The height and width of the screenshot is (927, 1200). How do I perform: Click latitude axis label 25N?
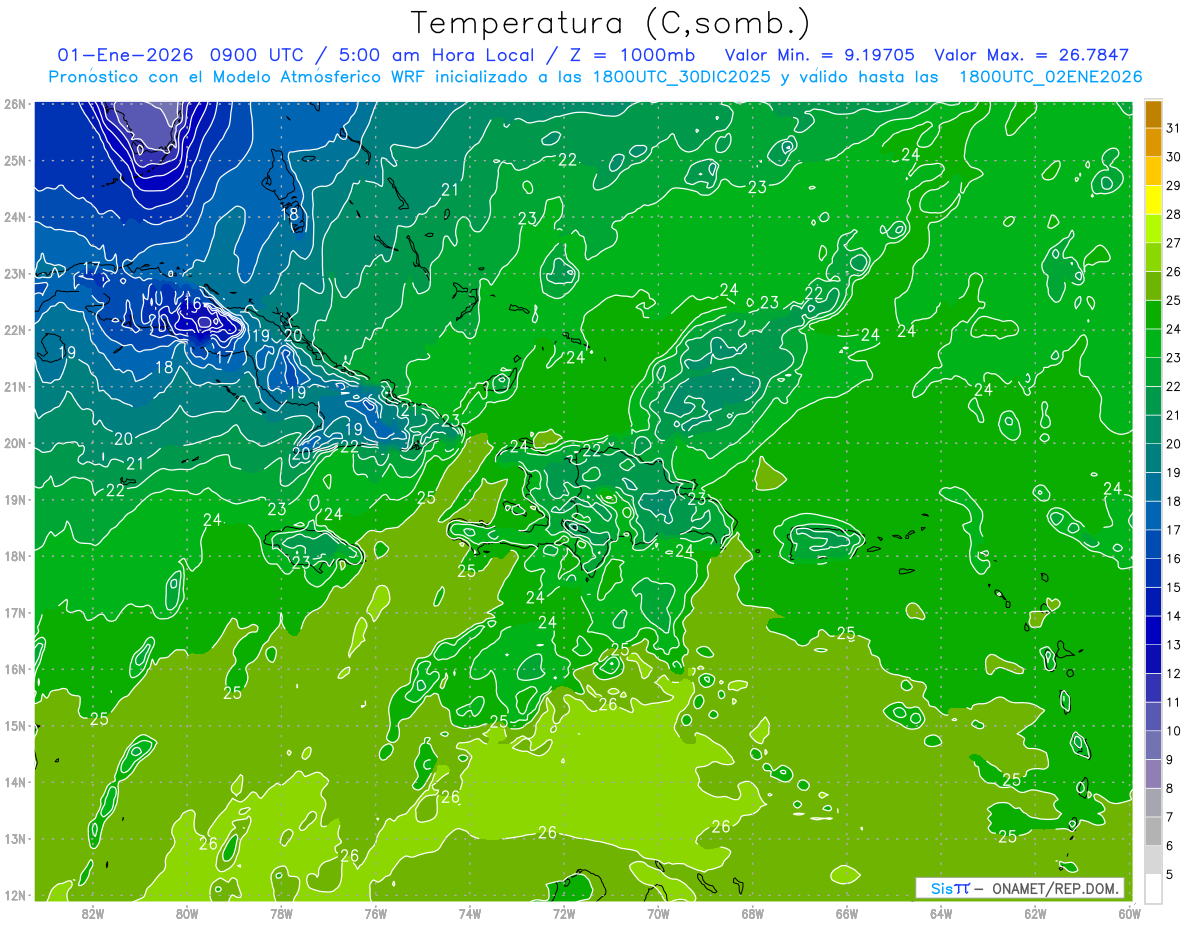15,160
